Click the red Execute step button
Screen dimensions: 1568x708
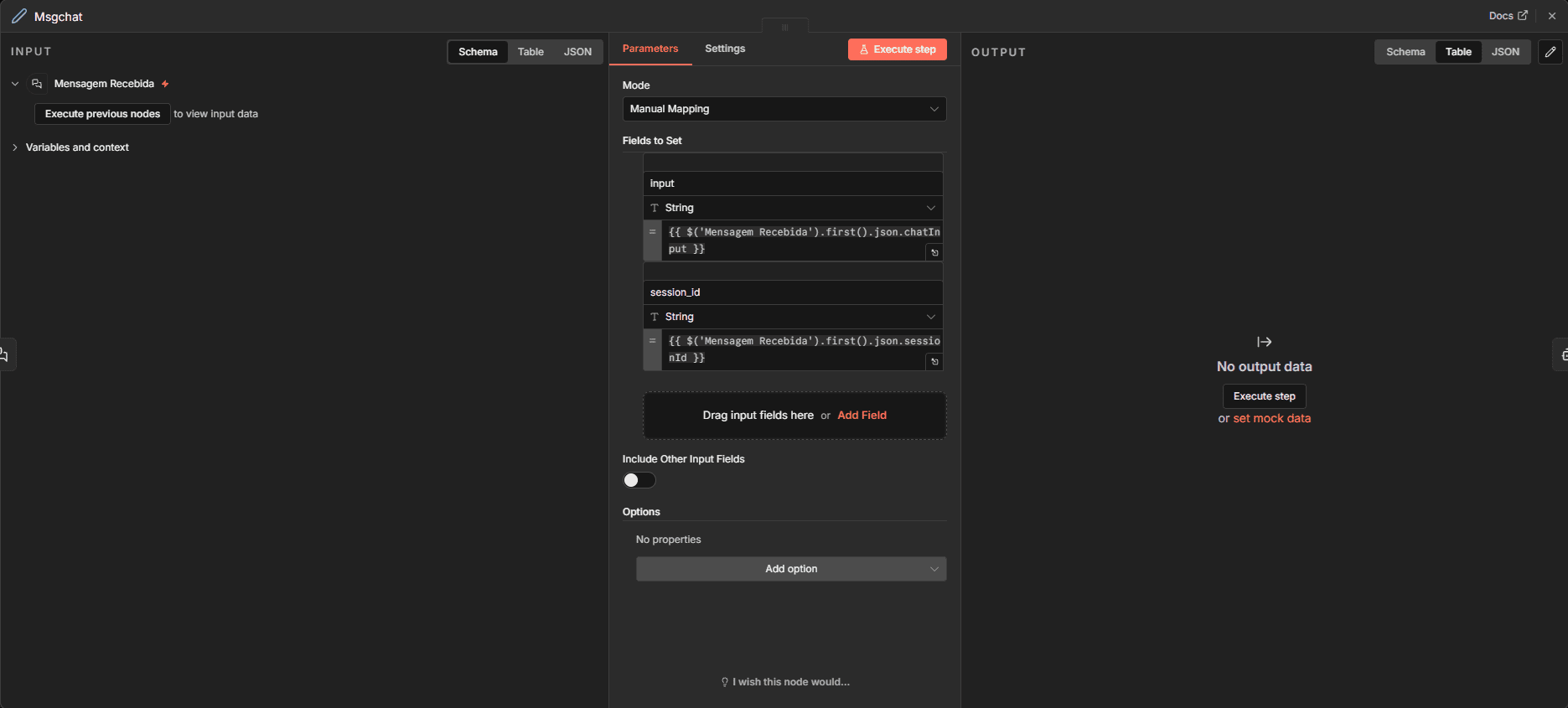(897, 49)
